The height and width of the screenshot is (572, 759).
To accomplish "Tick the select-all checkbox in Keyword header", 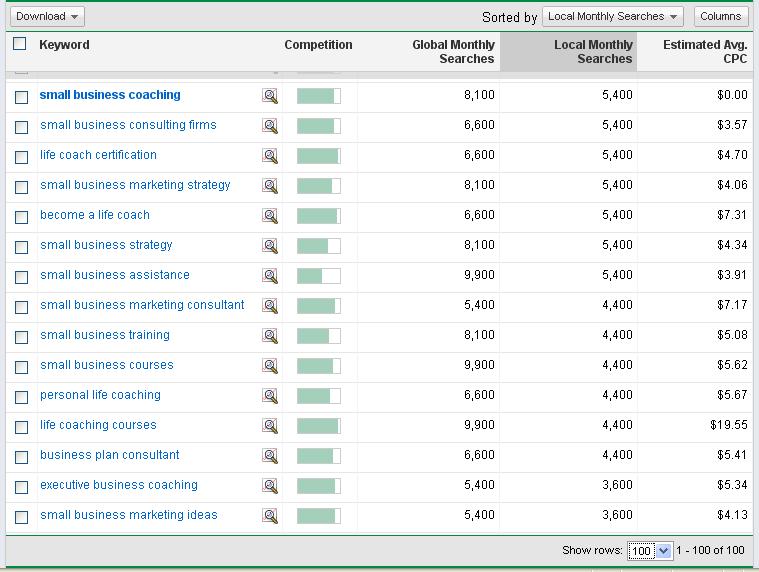I will tap(19, 44).
